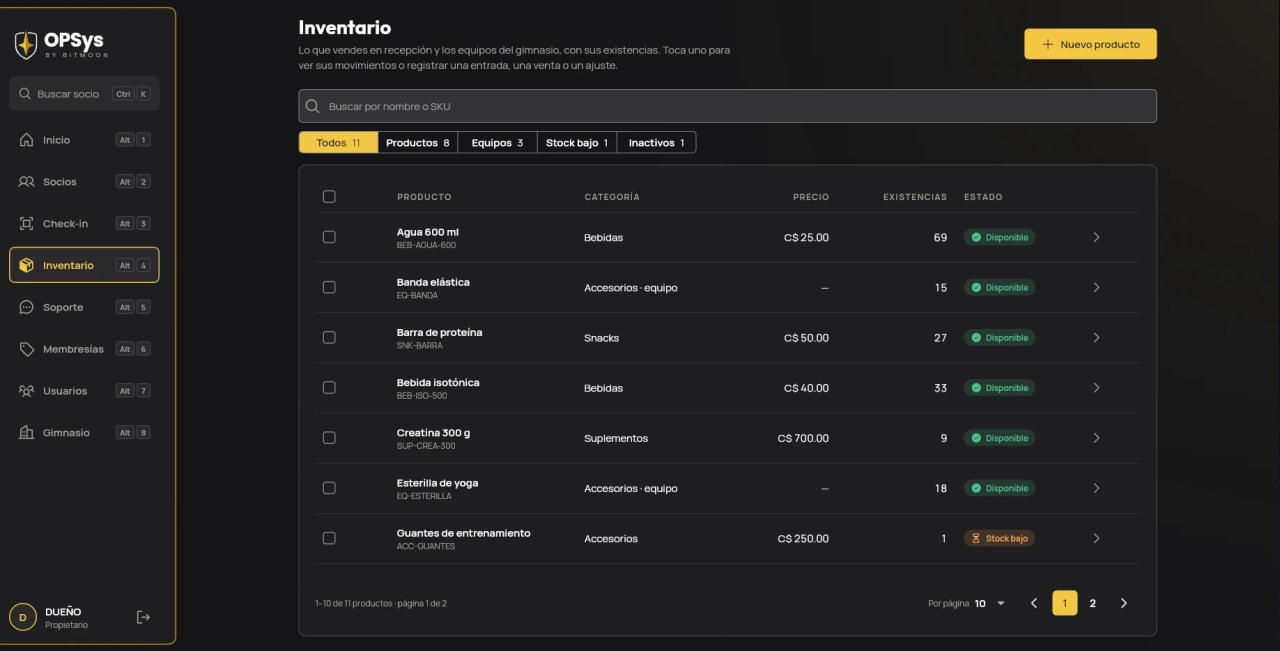This screenshot has height=651, width=1280.
Task: Click the Inventario box icon
Action: (26, 266)
